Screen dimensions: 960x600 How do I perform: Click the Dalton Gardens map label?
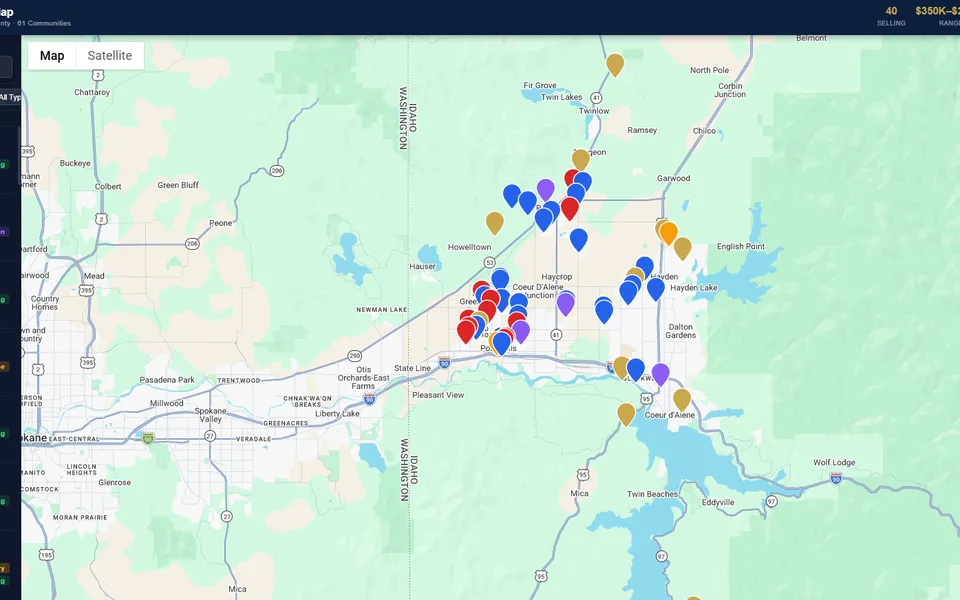point(680,331)
